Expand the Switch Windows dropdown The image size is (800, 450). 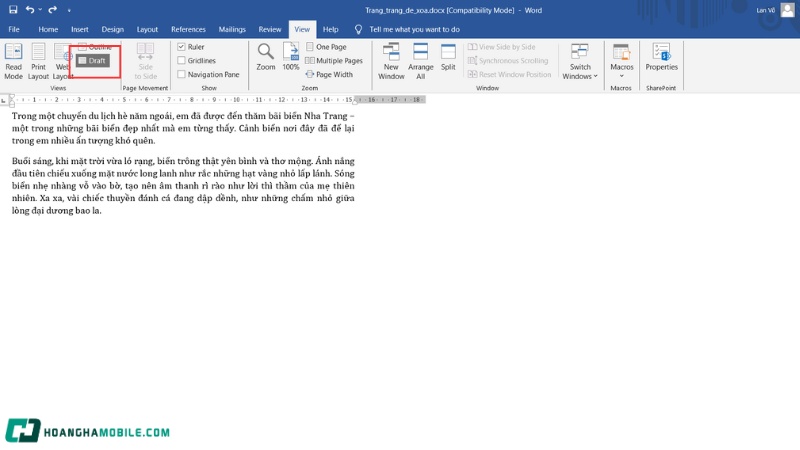tap(580, 62)
